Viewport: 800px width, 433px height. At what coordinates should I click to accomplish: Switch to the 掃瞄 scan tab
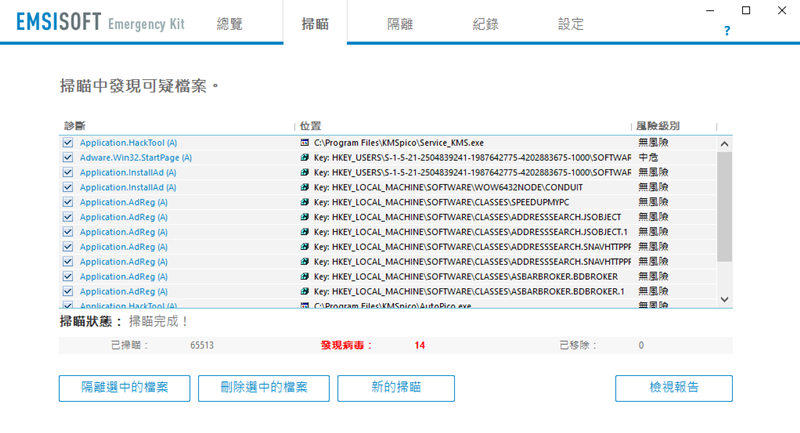click(x=315, y=24)
